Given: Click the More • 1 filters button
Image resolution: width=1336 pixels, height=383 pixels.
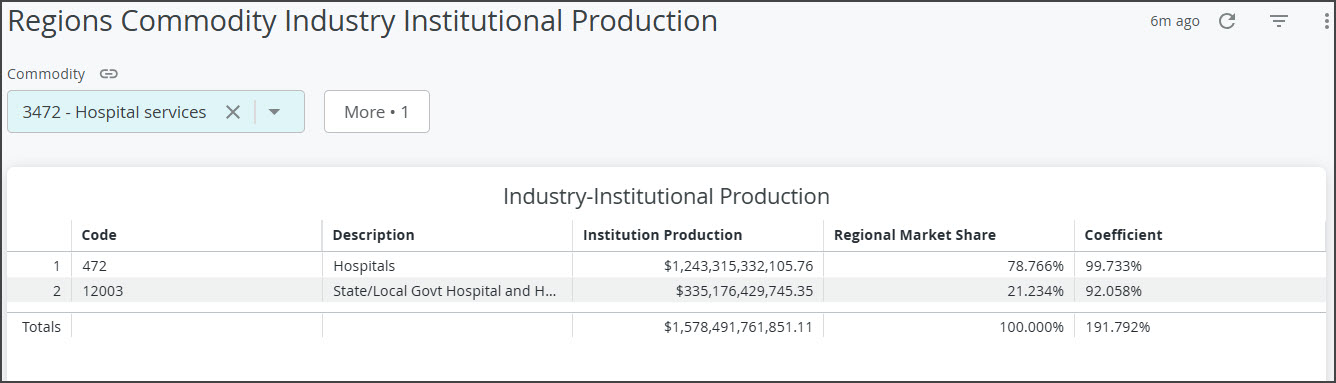Looking at the screenshot, I should pyautogui.click(x=377, y=112).
